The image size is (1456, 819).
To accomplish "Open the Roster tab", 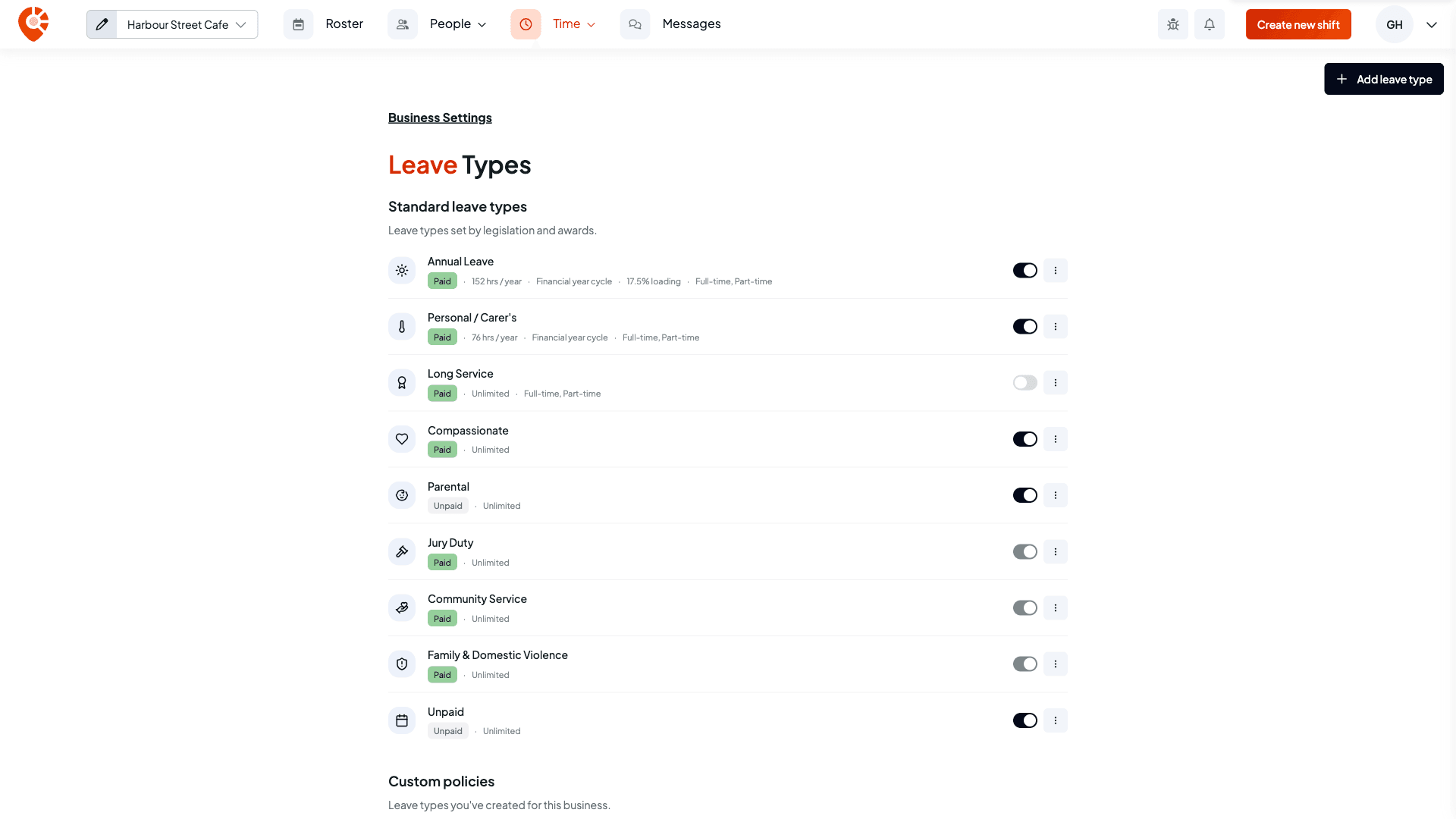I will [344, 24].
